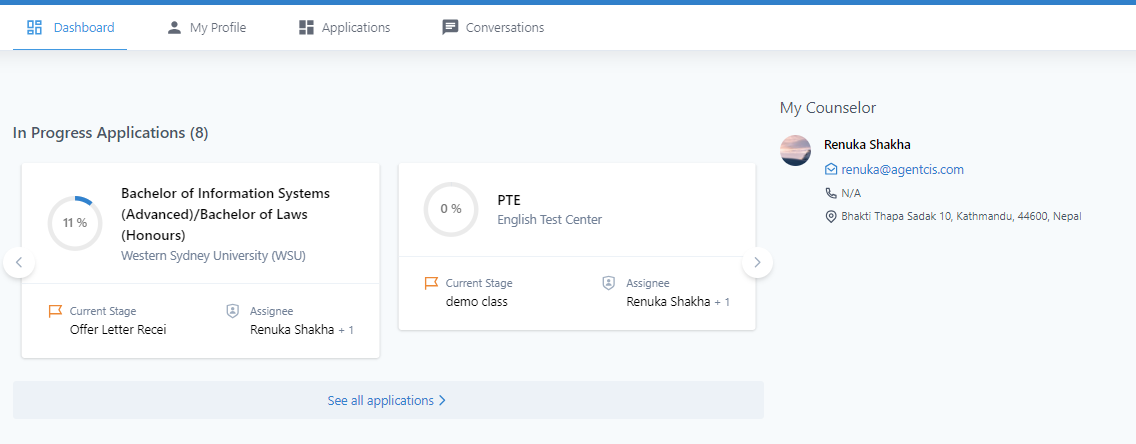The height and width of the screenshot is (444, 1136).
Task: Click the My Profile person icon
Action: tap(174, 28)
